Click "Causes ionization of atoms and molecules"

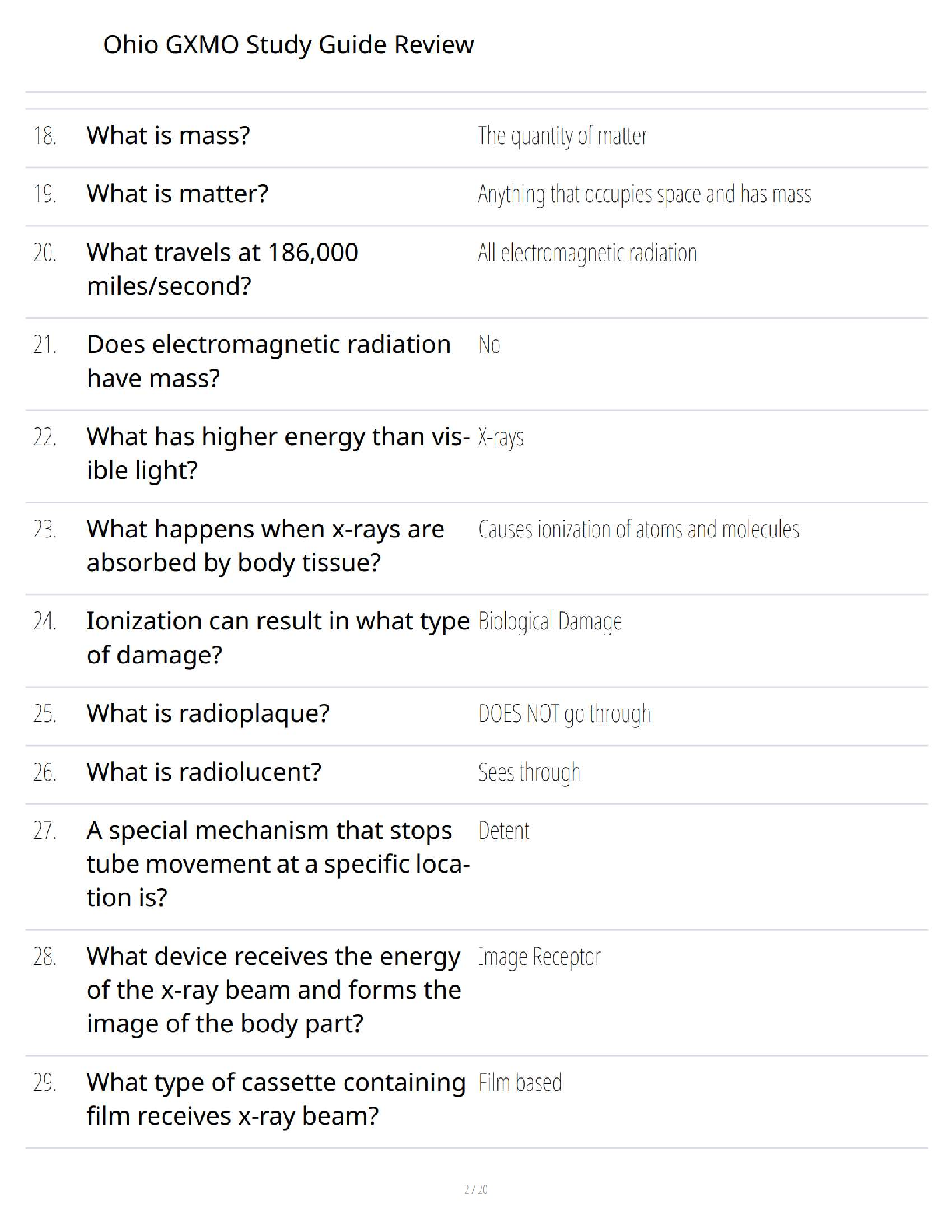click(639, 530)
